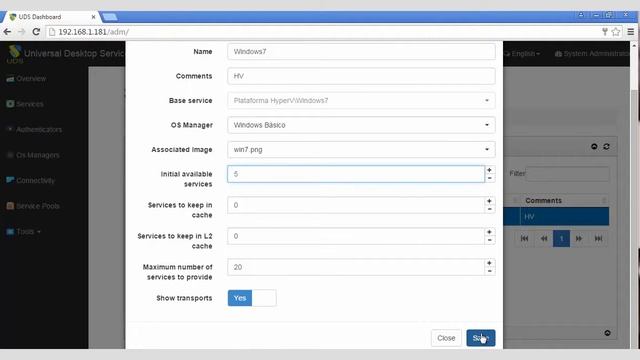This screenshot has height=360, width=640.
Task: Click the Comments input field
Action: (x=361, y=76)
